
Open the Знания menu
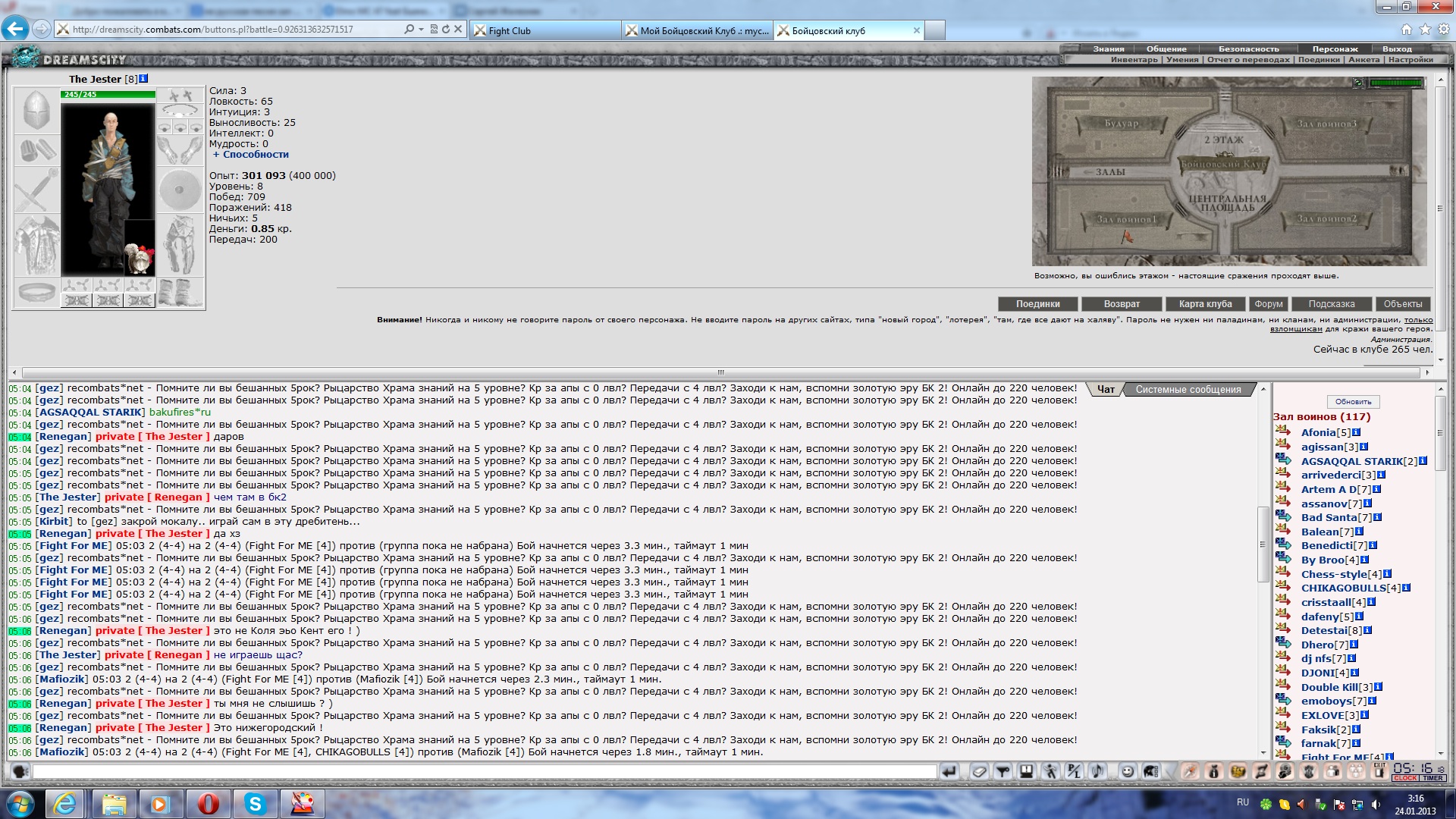tap(1109, 49)
